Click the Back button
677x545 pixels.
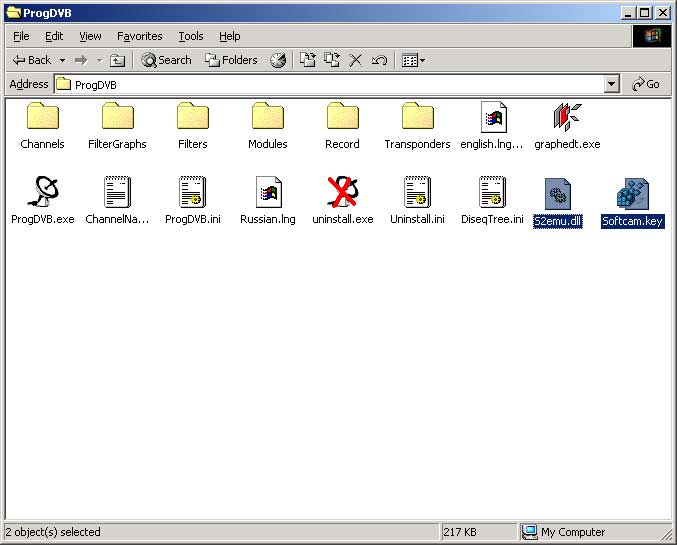click(x=32, y=60)
